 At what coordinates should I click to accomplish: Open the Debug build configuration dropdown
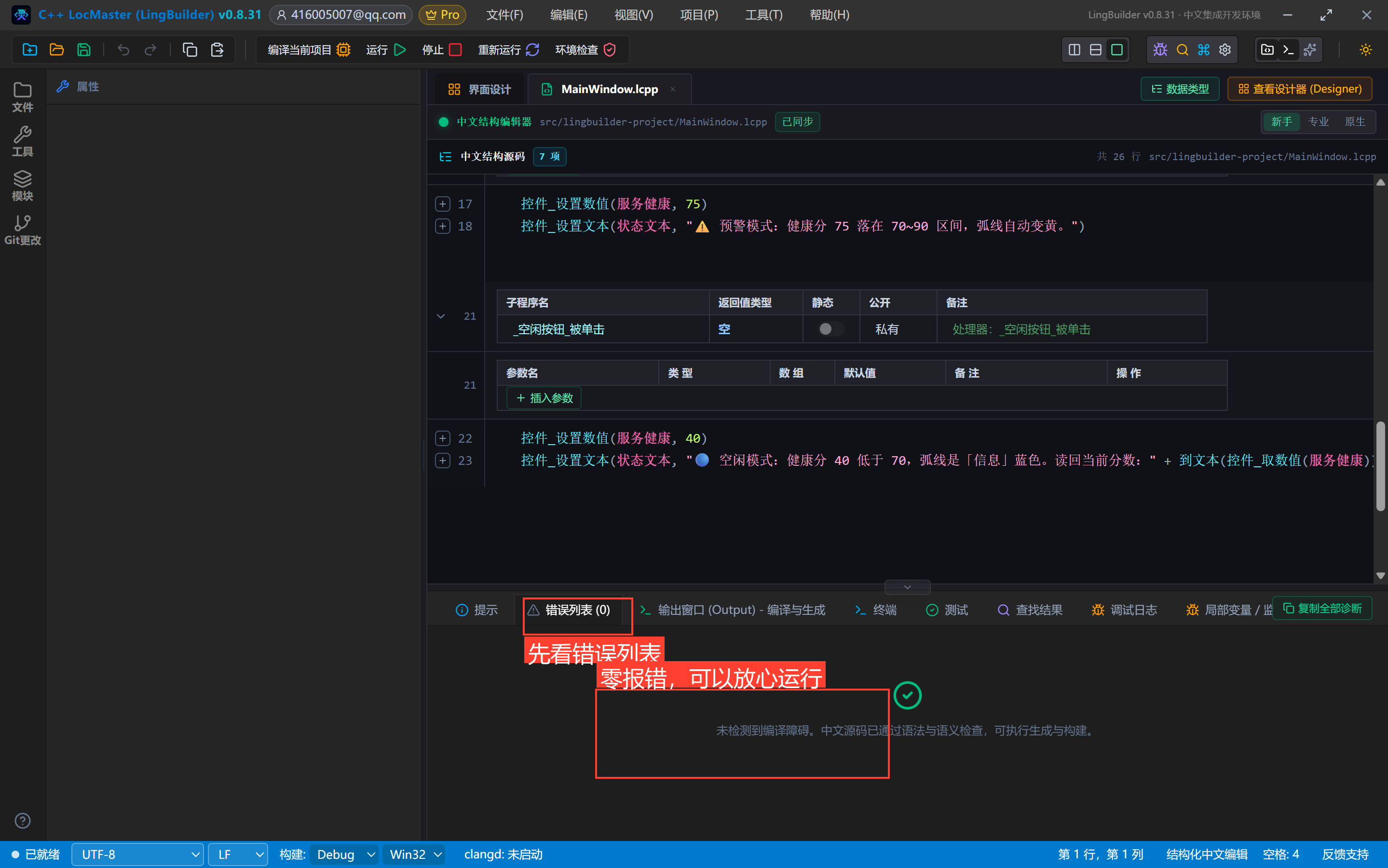[x=344, y=854]
